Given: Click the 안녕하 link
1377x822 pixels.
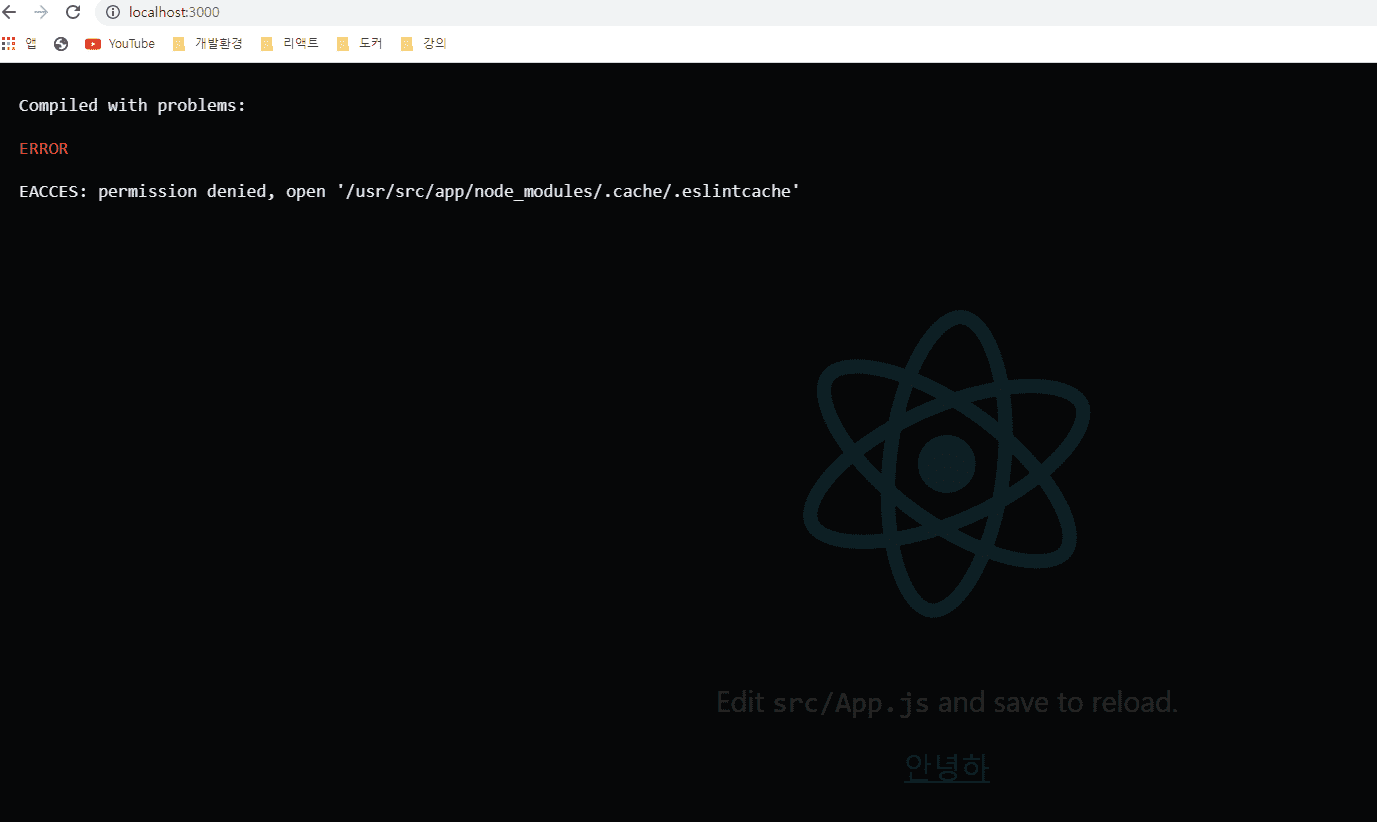Looking at the screenshot, I should 947,767.
